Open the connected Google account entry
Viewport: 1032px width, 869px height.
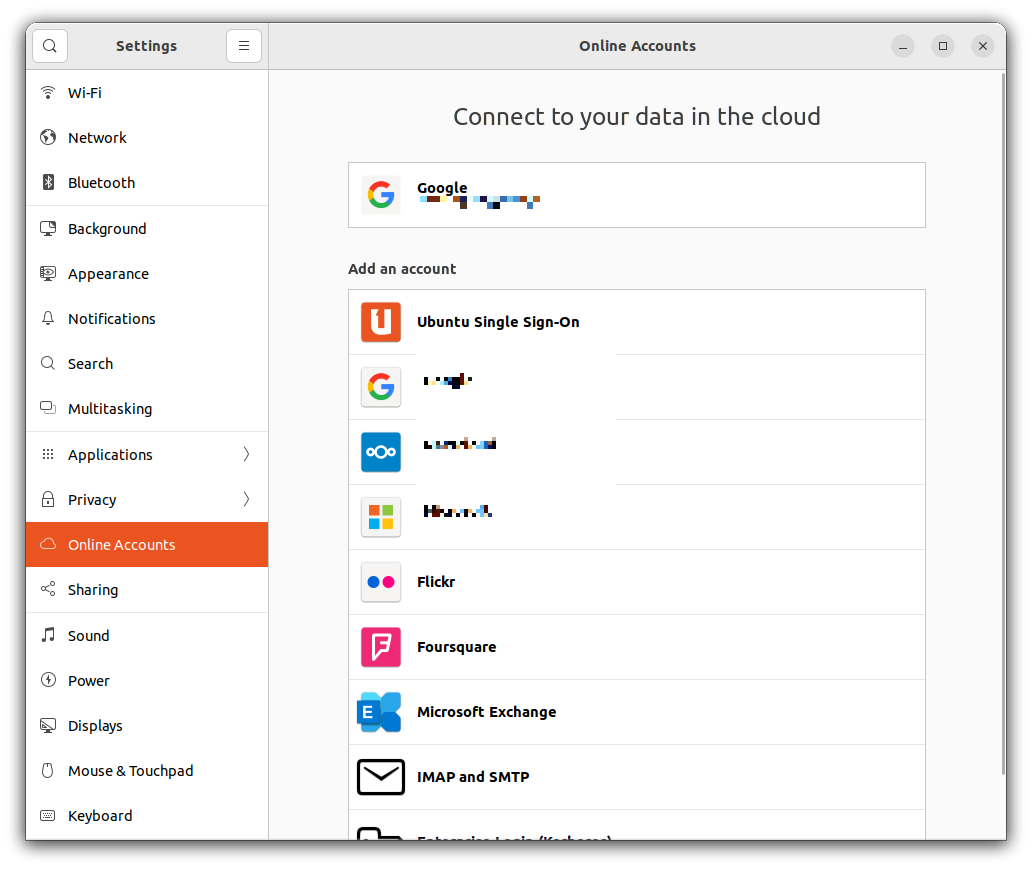tap(636, 195)
